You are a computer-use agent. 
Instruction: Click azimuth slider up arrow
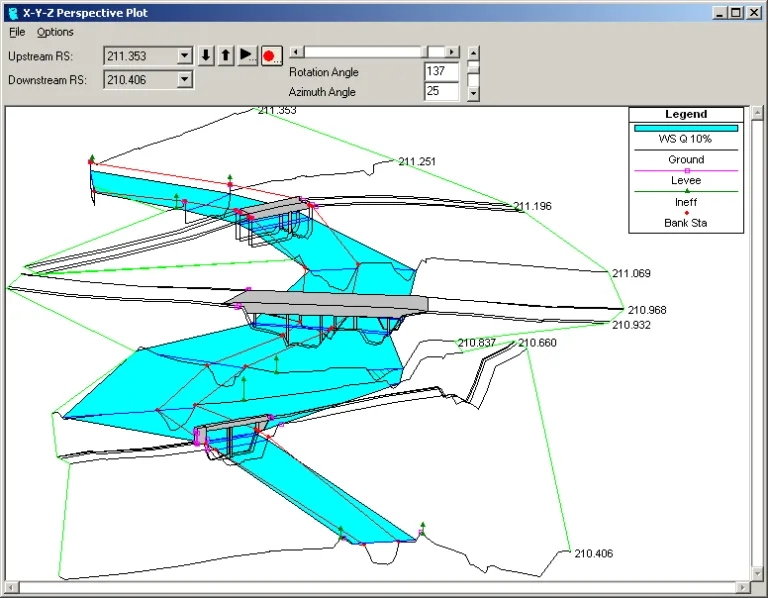click(x=473, y=52)
